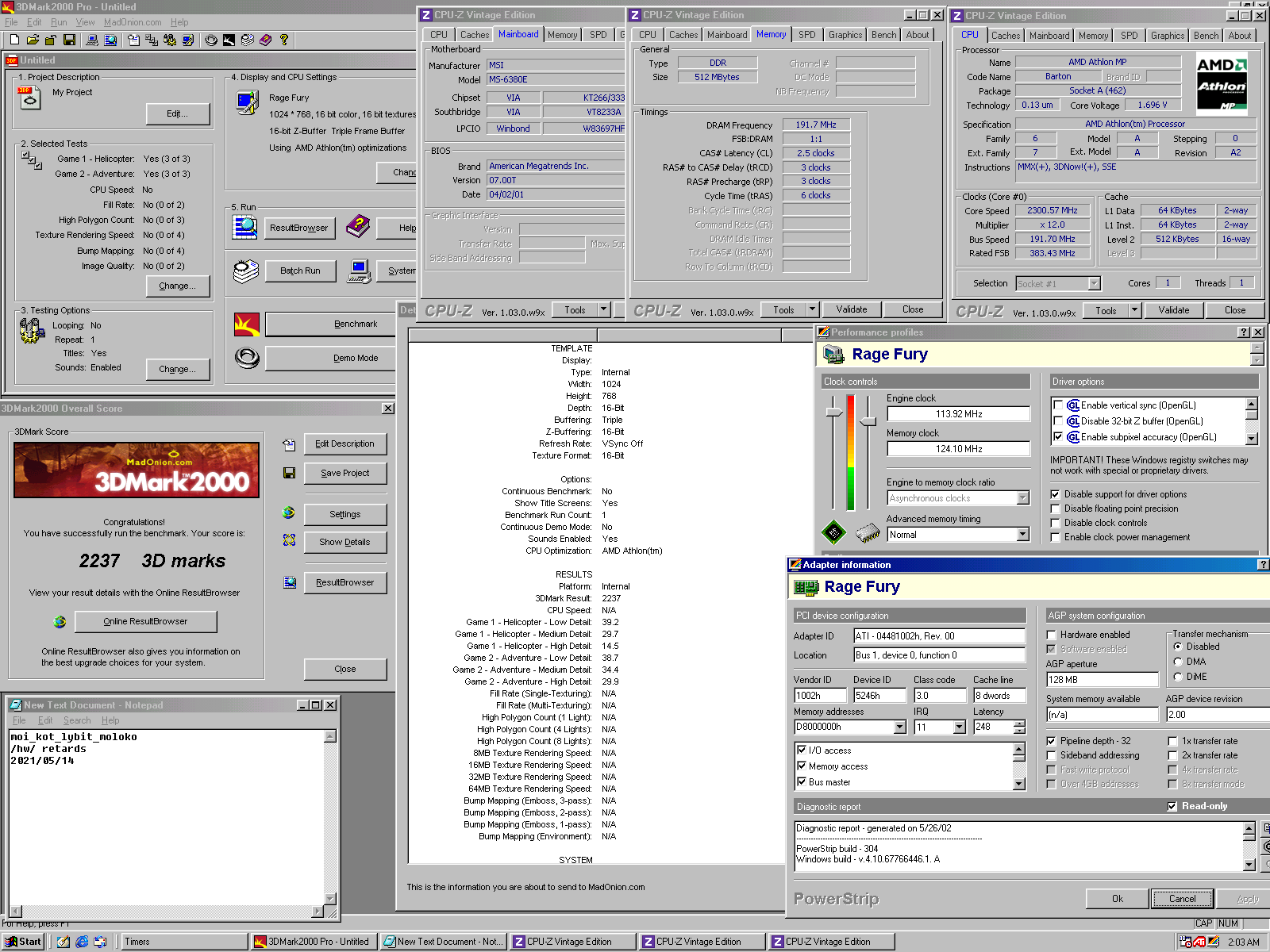1270x952 pixels.
Task: Click Show Details button in score window
Action: [345, 542]
